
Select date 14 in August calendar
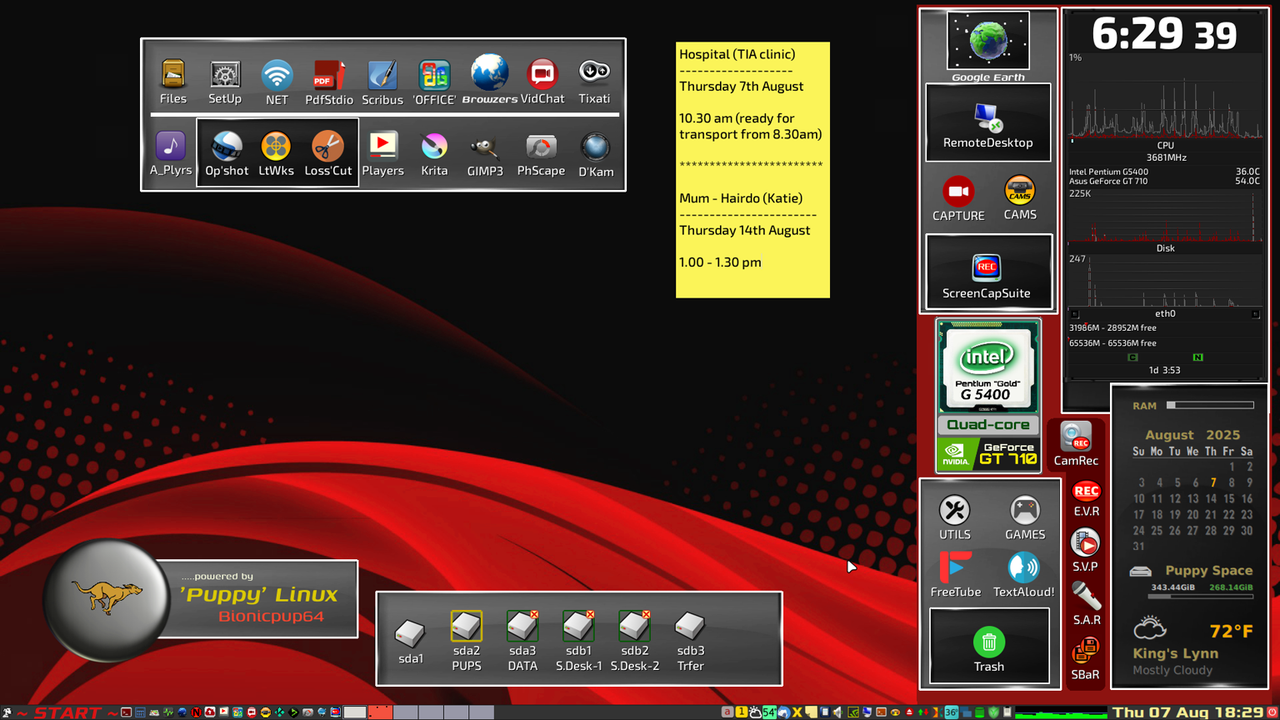click(1211, 498)
